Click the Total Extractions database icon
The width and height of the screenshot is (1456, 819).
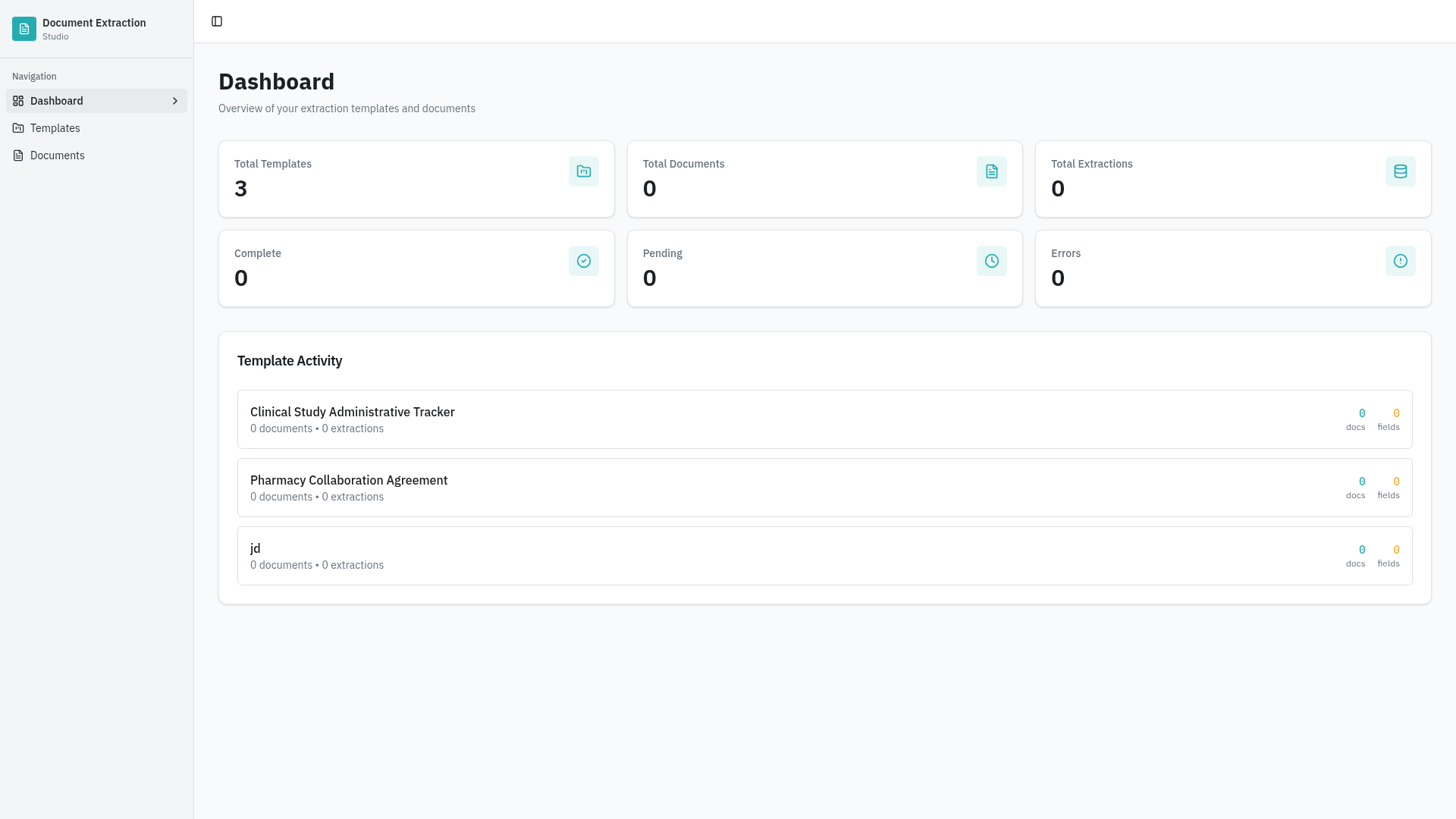(1401, 171)
